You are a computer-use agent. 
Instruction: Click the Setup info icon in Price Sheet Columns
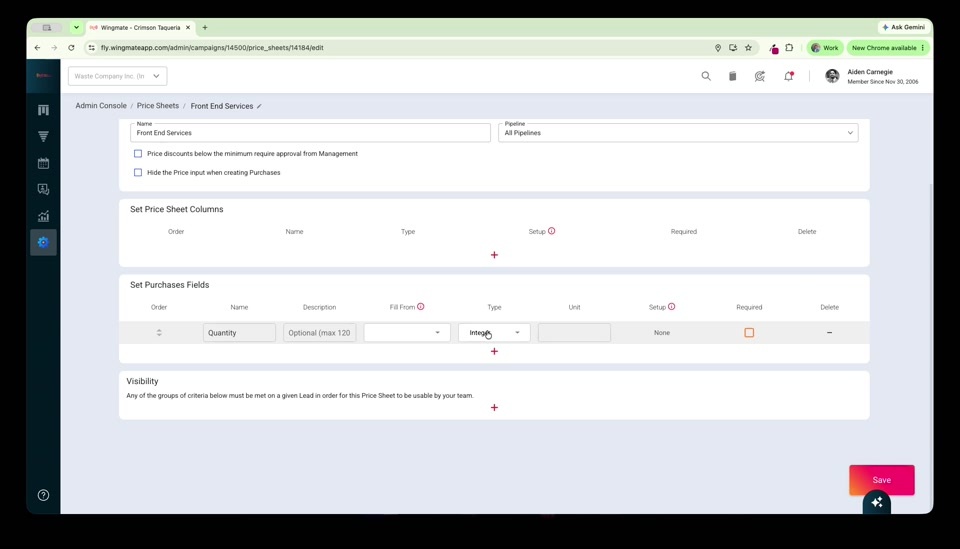(x=552, y=231)
